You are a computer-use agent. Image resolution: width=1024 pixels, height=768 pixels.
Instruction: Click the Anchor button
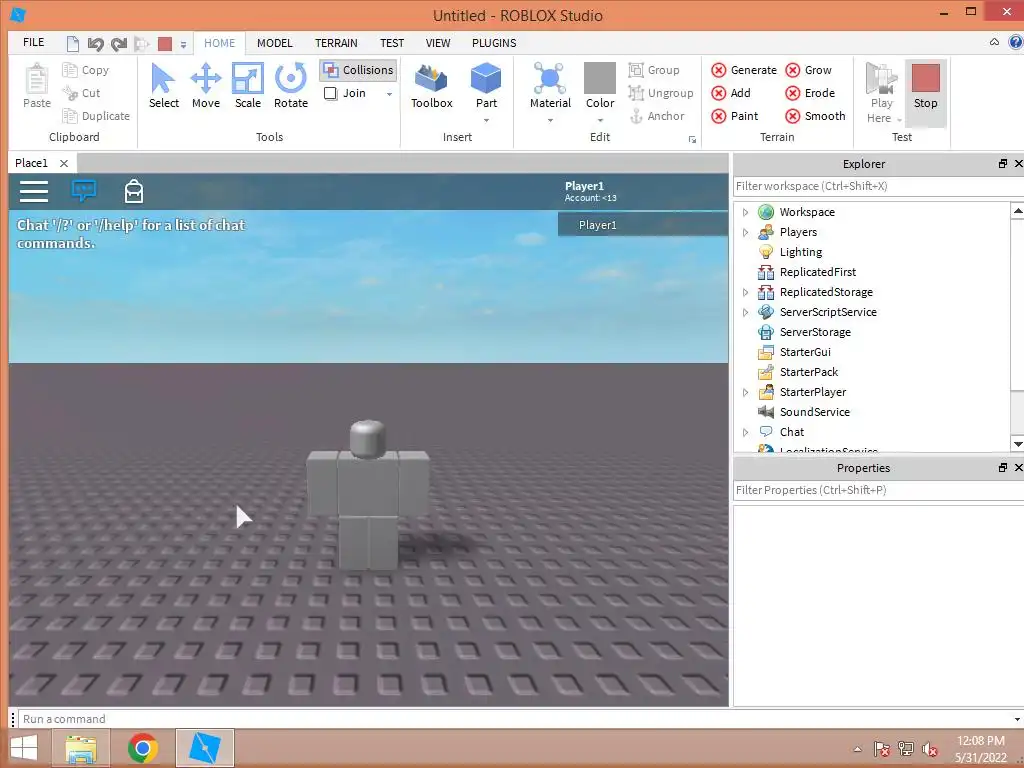656,116
